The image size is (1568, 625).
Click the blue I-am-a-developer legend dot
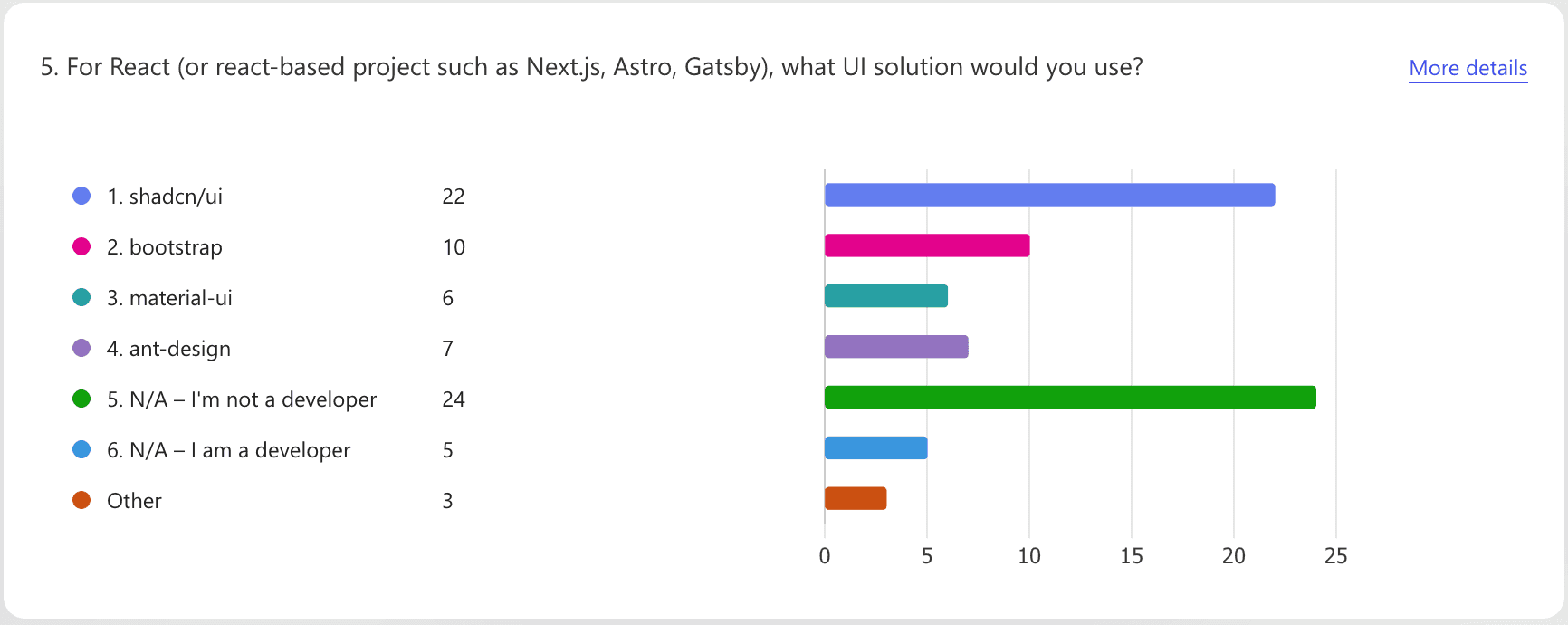click(81, 449)
